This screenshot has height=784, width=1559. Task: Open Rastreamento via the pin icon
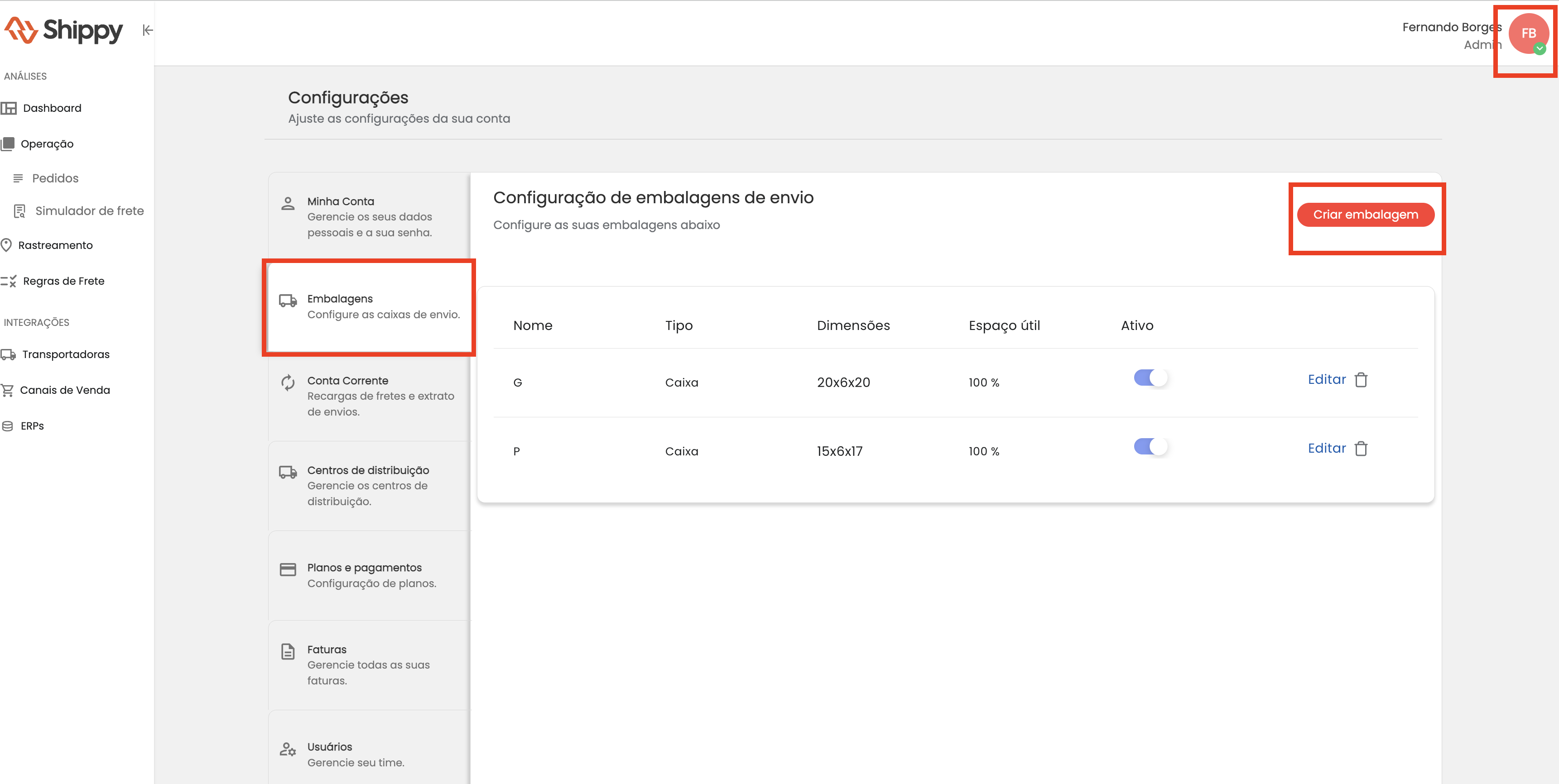pyautogui.click(x=7, y=245)
